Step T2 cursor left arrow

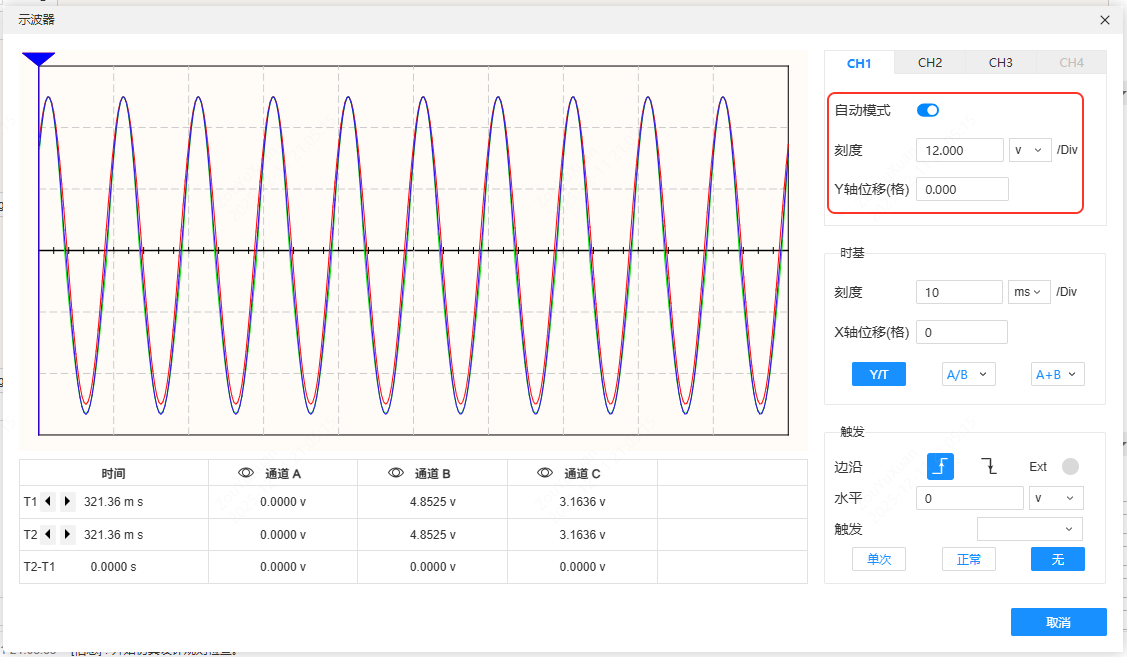click(48, 535)
